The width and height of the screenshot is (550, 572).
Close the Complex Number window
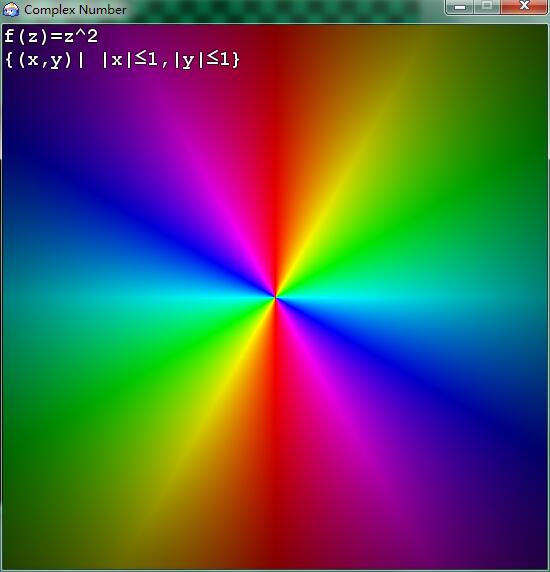point(524,7)
